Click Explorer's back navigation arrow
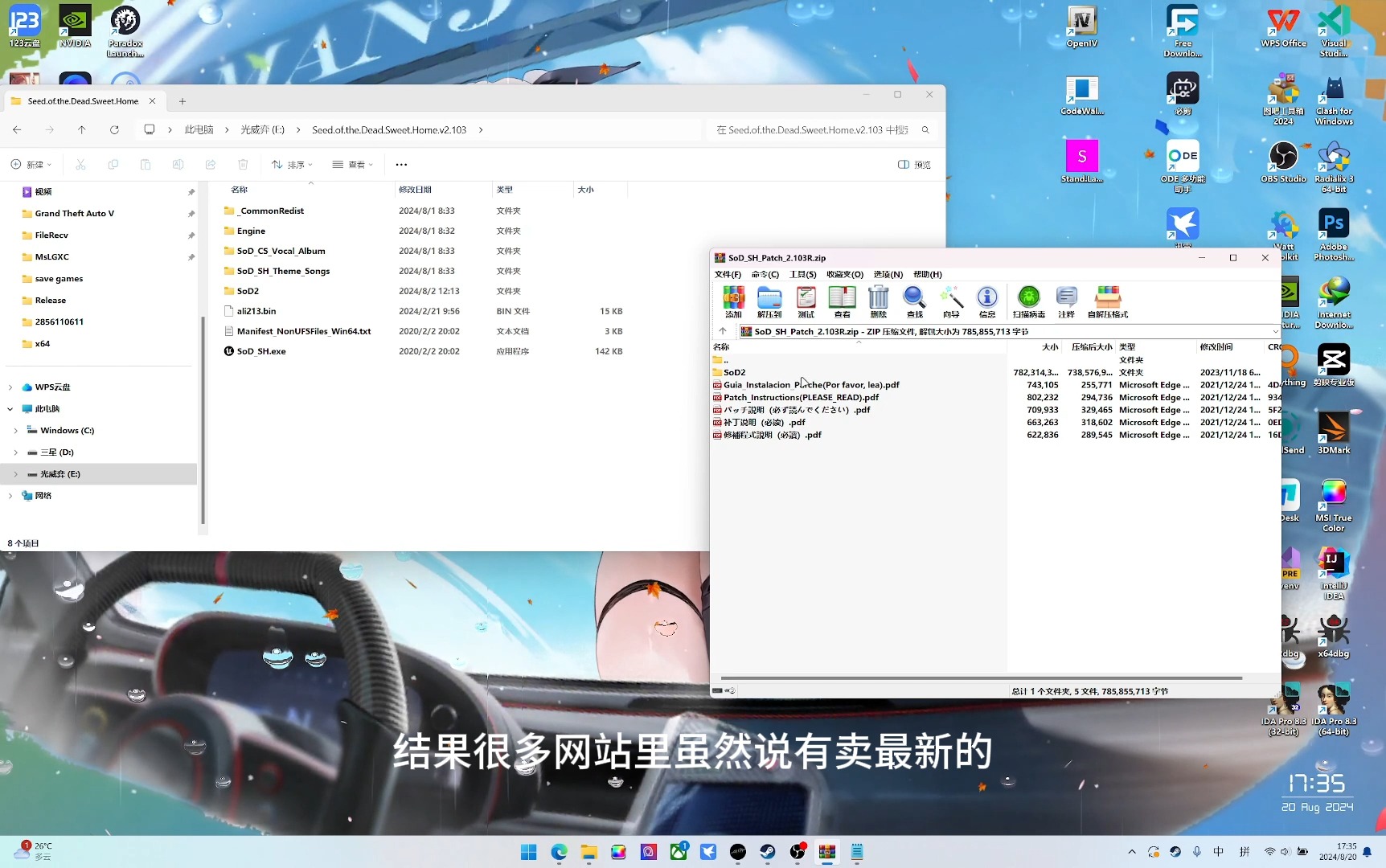The width and height of the screenshot is (1386, 868). coord(17,129)
